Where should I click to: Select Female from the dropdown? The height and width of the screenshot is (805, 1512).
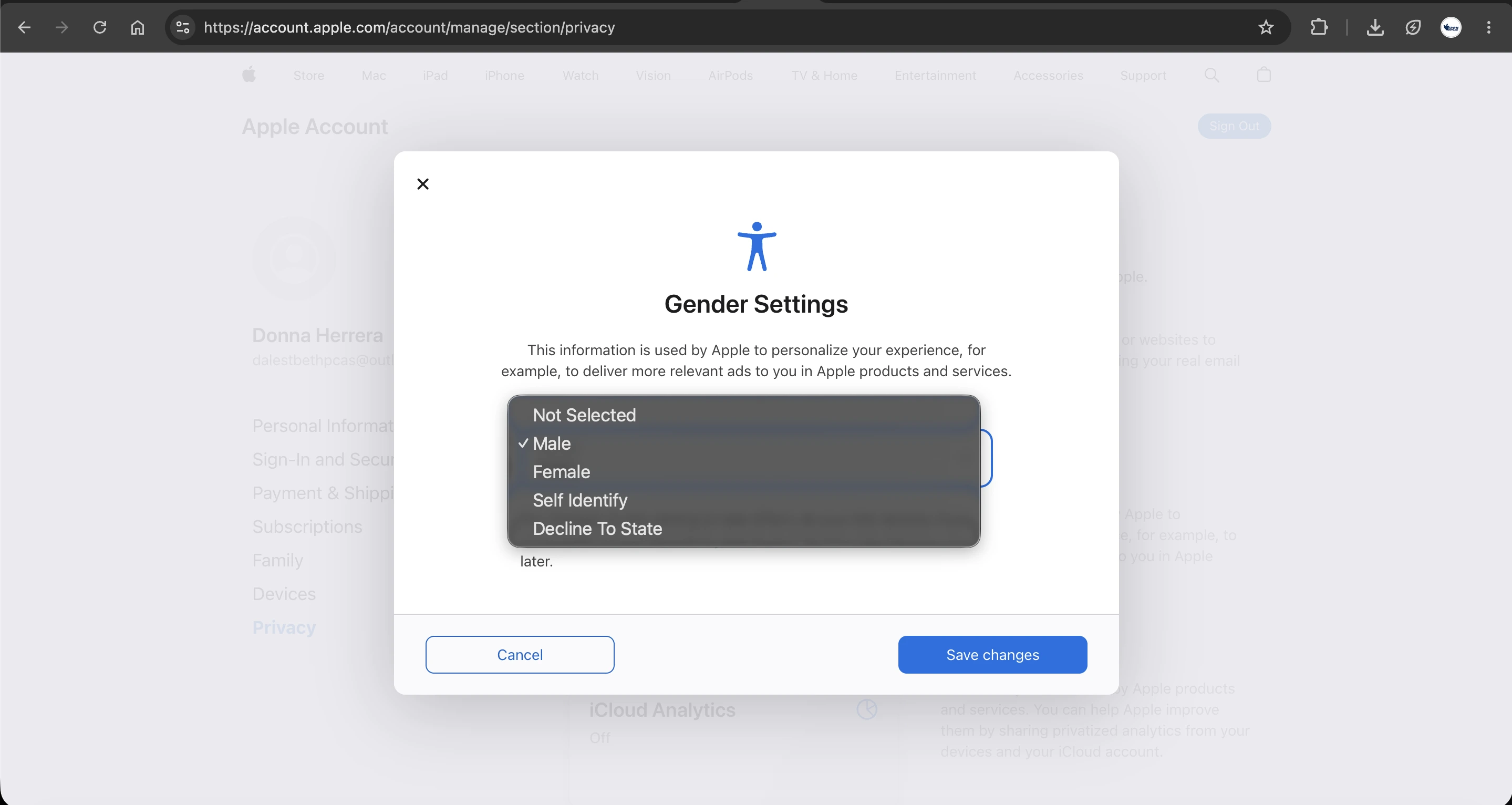coord(743,471)
